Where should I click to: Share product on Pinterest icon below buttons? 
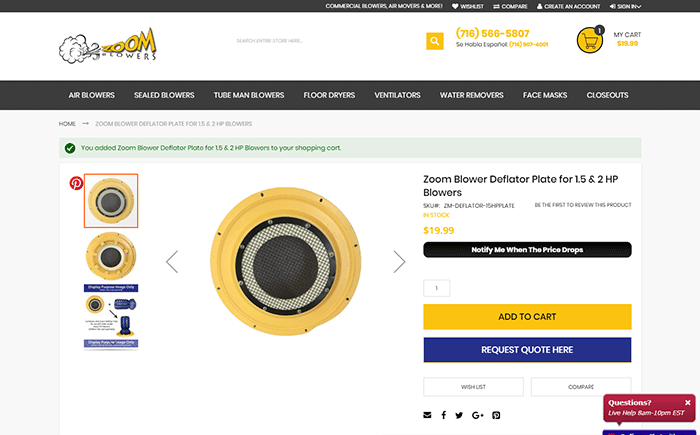[496, 415]
